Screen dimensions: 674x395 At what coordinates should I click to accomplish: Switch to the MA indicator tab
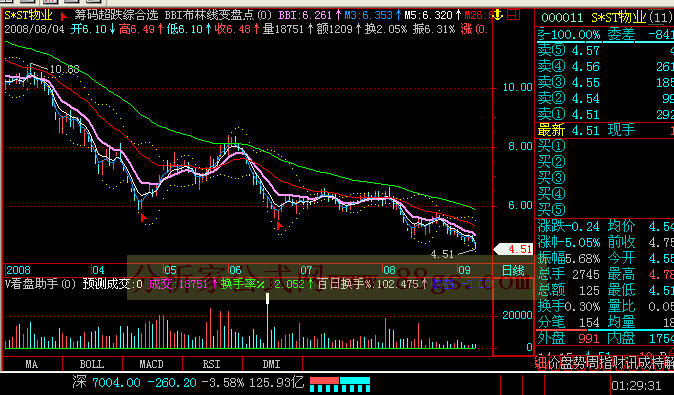click(31, 364)
